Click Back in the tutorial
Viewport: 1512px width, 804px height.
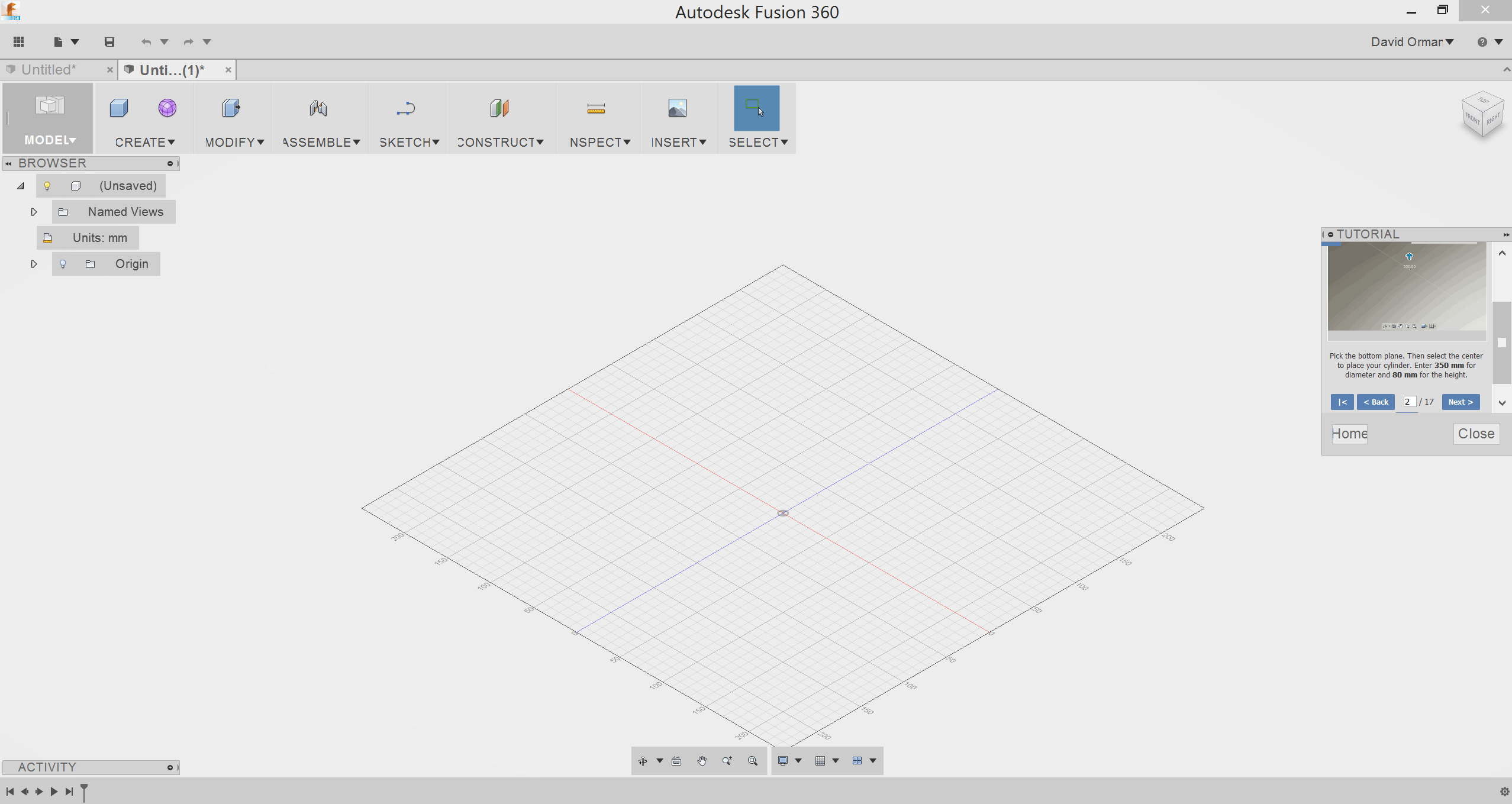1375,402
